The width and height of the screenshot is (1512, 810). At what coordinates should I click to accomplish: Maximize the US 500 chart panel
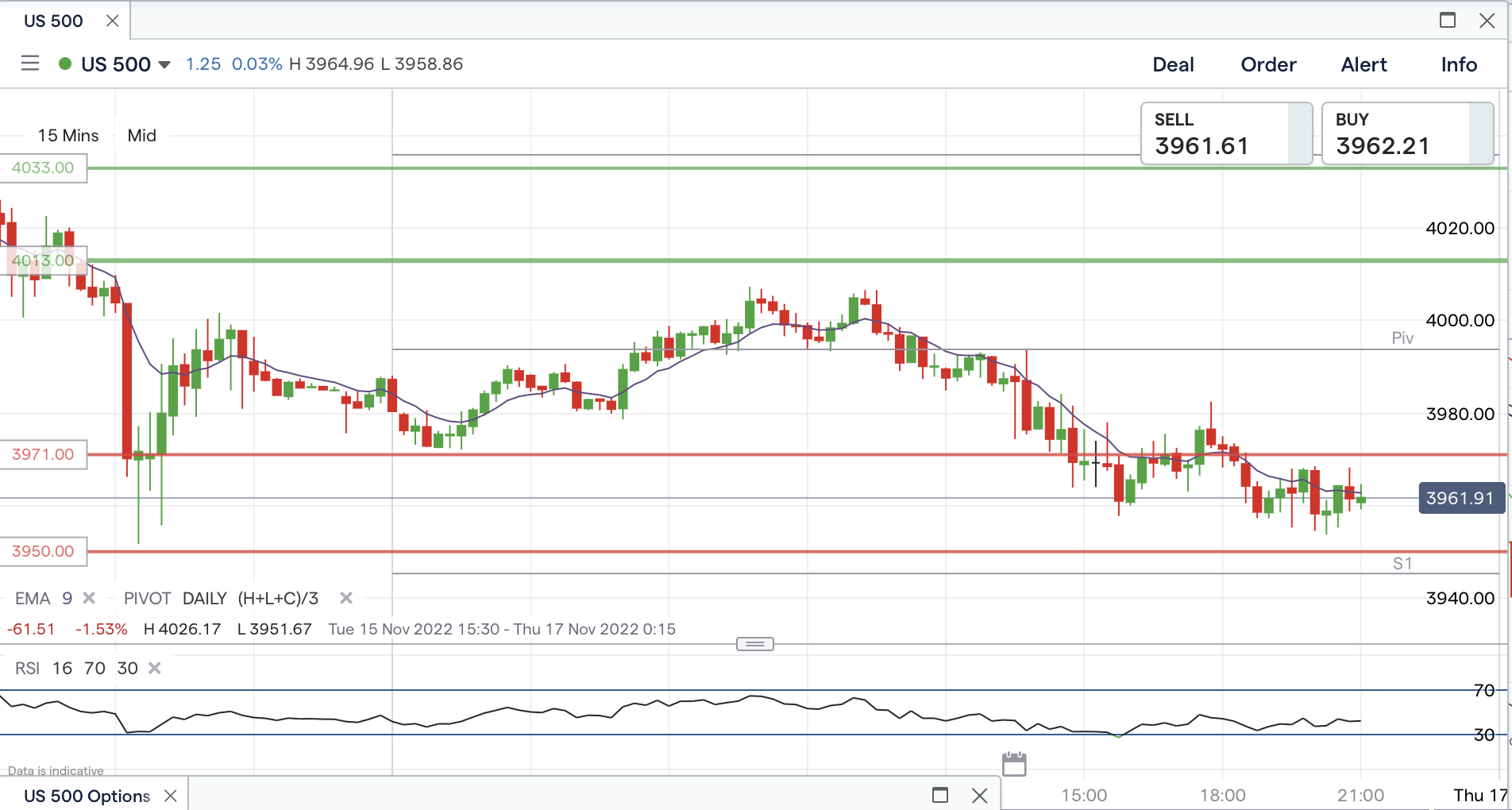[x=1448, y=21]
